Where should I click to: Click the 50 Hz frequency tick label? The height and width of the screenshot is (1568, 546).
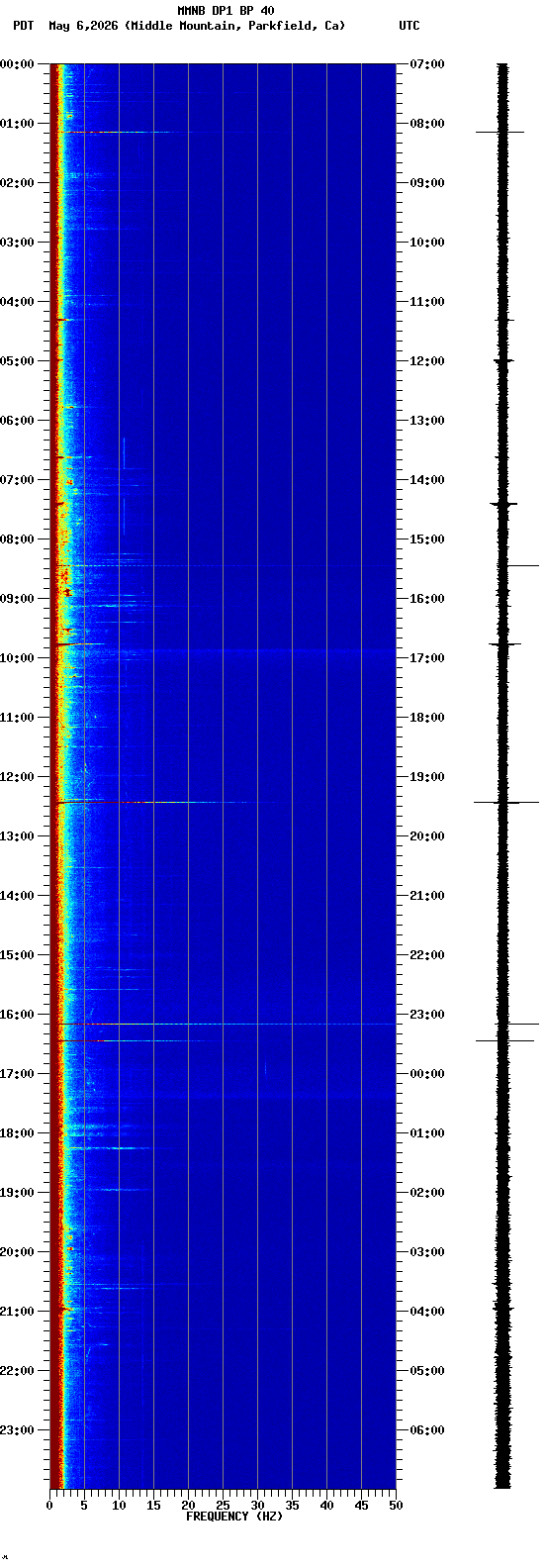pyautogui.click(x=396, y=1506)
